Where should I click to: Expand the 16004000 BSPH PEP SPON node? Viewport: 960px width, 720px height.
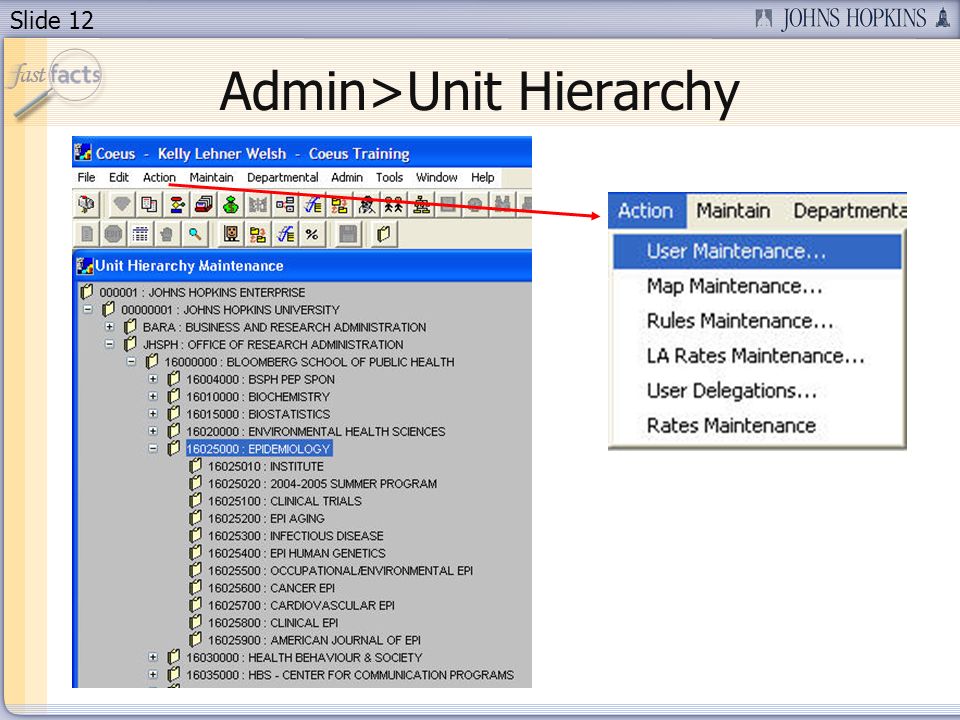click(153, 379)
